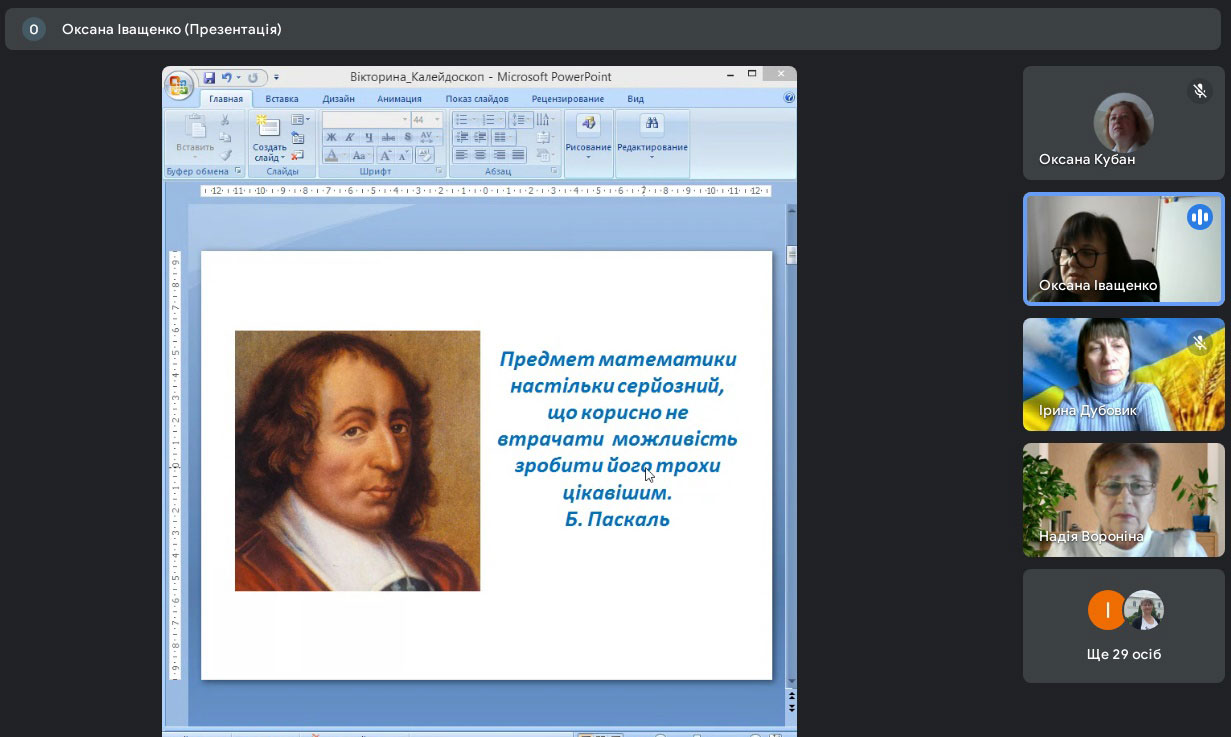Toggle text shadow S formatting
This screenshot has height=737, width=1231.
click(x=407, y=137)
